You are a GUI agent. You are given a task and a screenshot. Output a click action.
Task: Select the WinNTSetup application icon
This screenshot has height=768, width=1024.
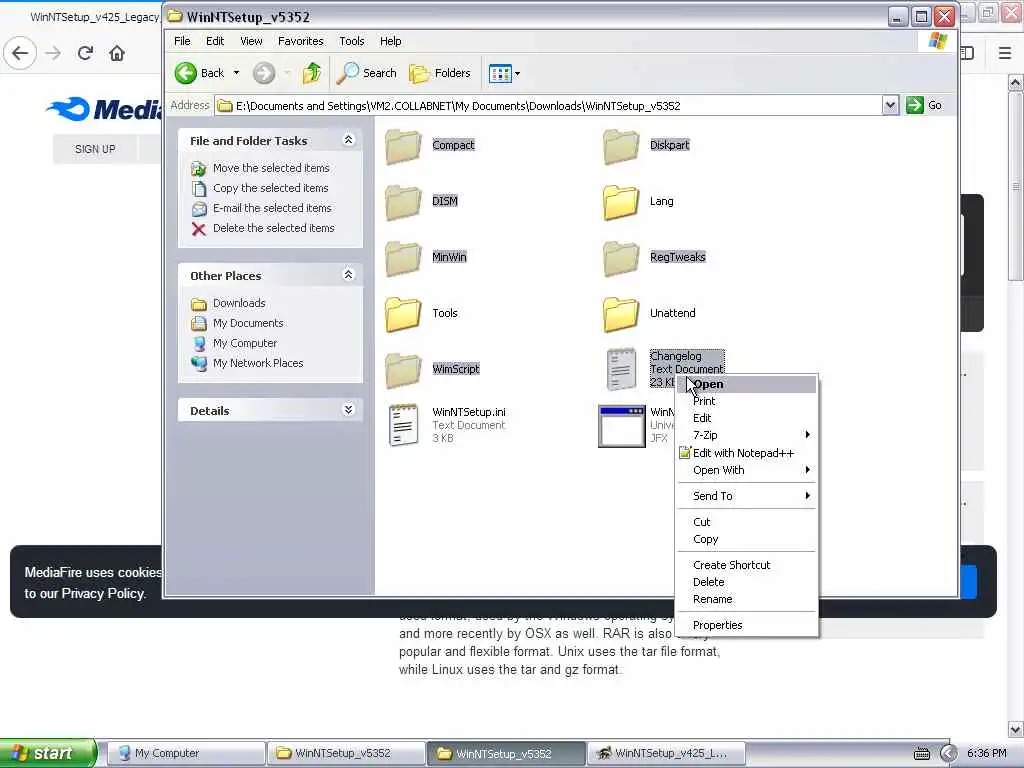point(622,426)
